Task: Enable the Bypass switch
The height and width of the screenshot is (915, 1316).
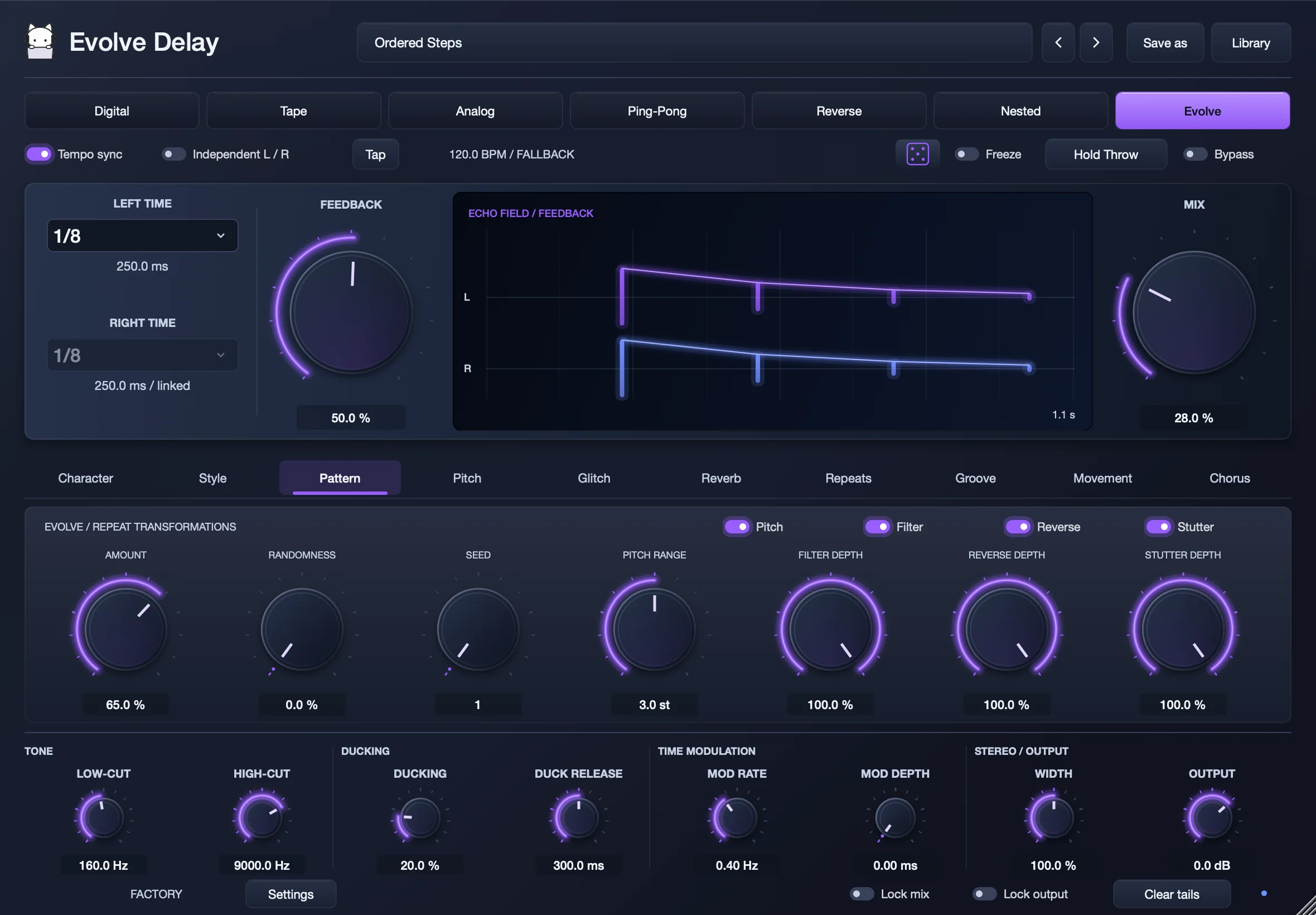Action: click(x=1194, y=154)
